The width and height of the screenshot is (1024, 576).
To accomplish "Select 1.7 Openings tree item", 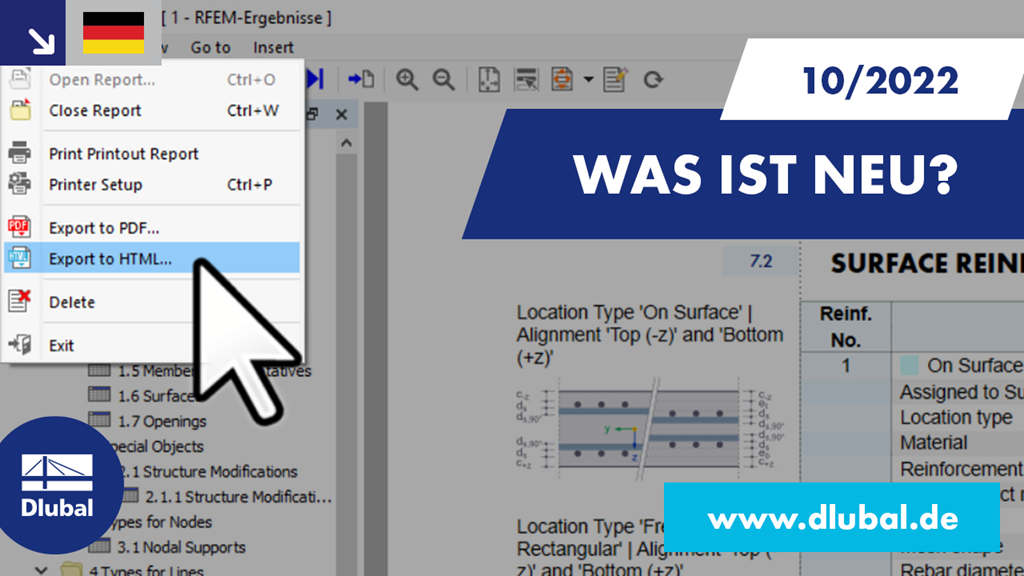I will 162,421.
